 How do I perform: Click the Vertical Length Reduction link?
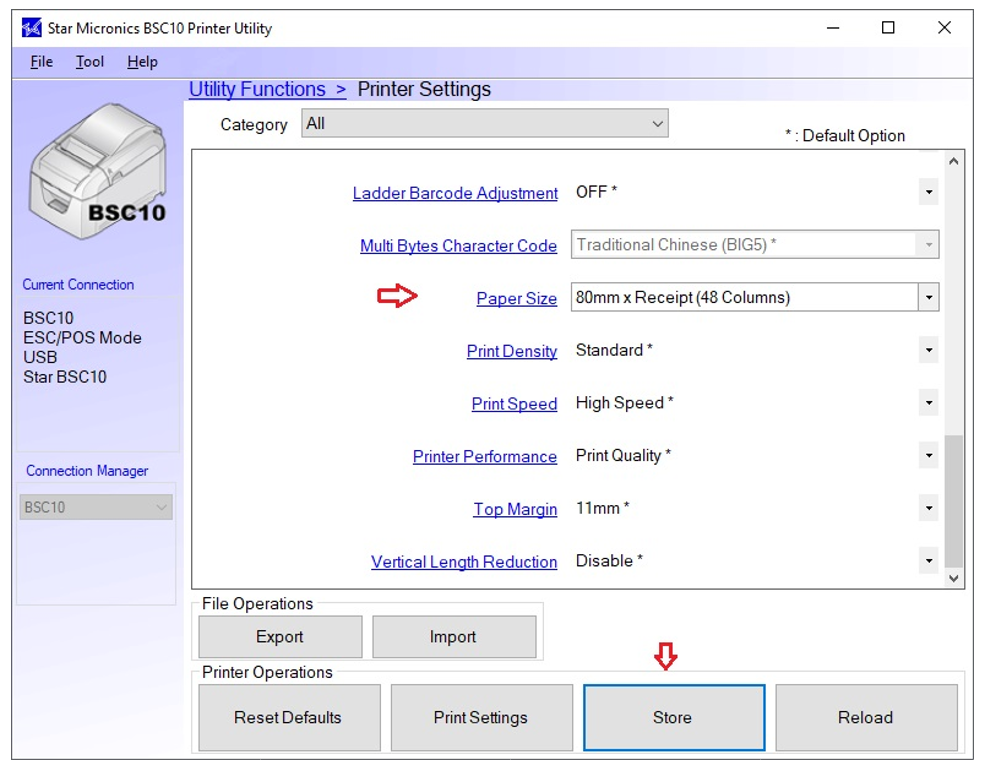point(463,562)
